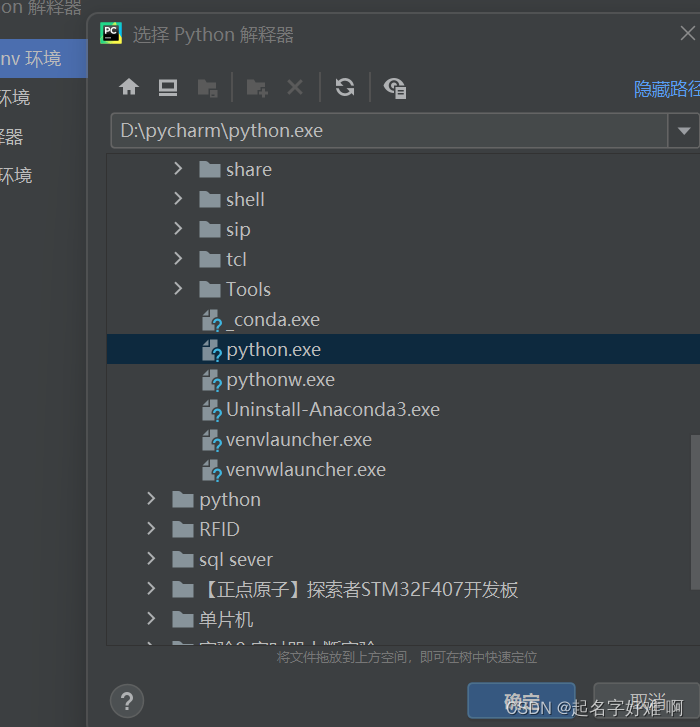700x727 pixels.
Task: Click the folder icon beside sql sever
Action: 183,560
